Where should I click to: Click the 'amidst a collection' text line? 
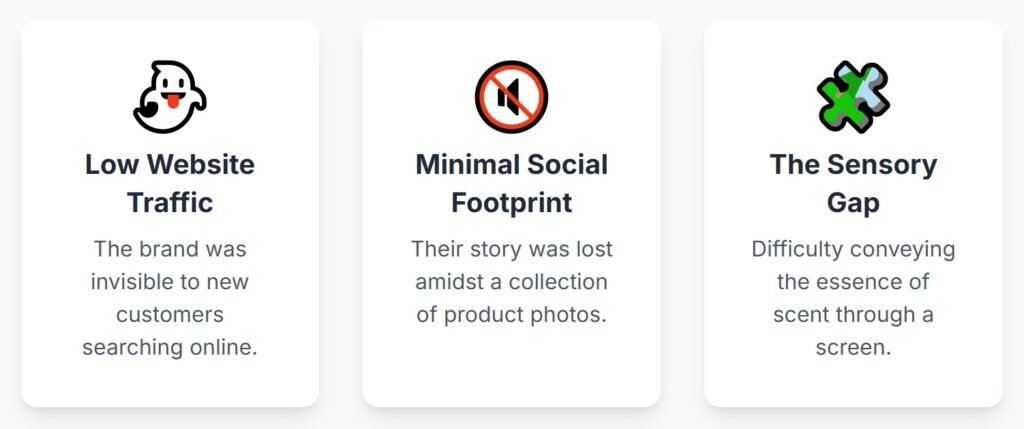click(511, 282)
